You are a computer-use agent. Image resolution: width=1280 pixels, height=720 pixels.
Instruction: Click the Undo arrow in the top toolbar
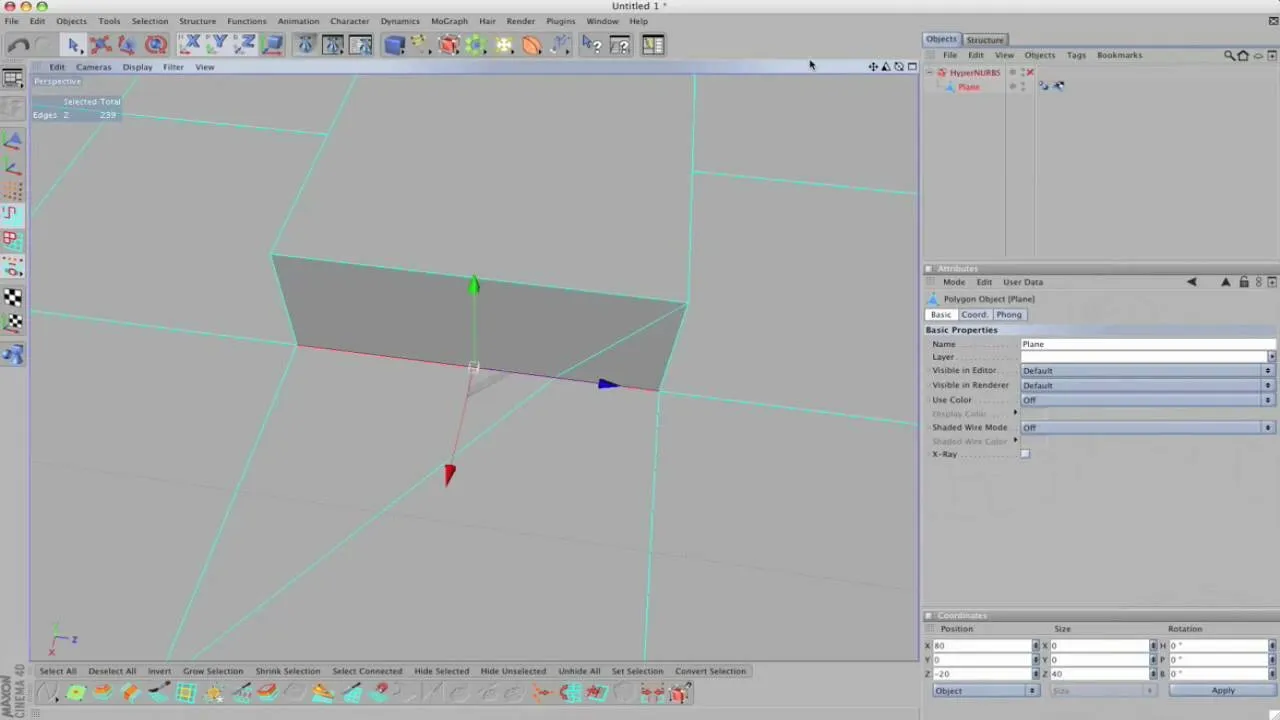pyautogui.click(x=18, y=45)
